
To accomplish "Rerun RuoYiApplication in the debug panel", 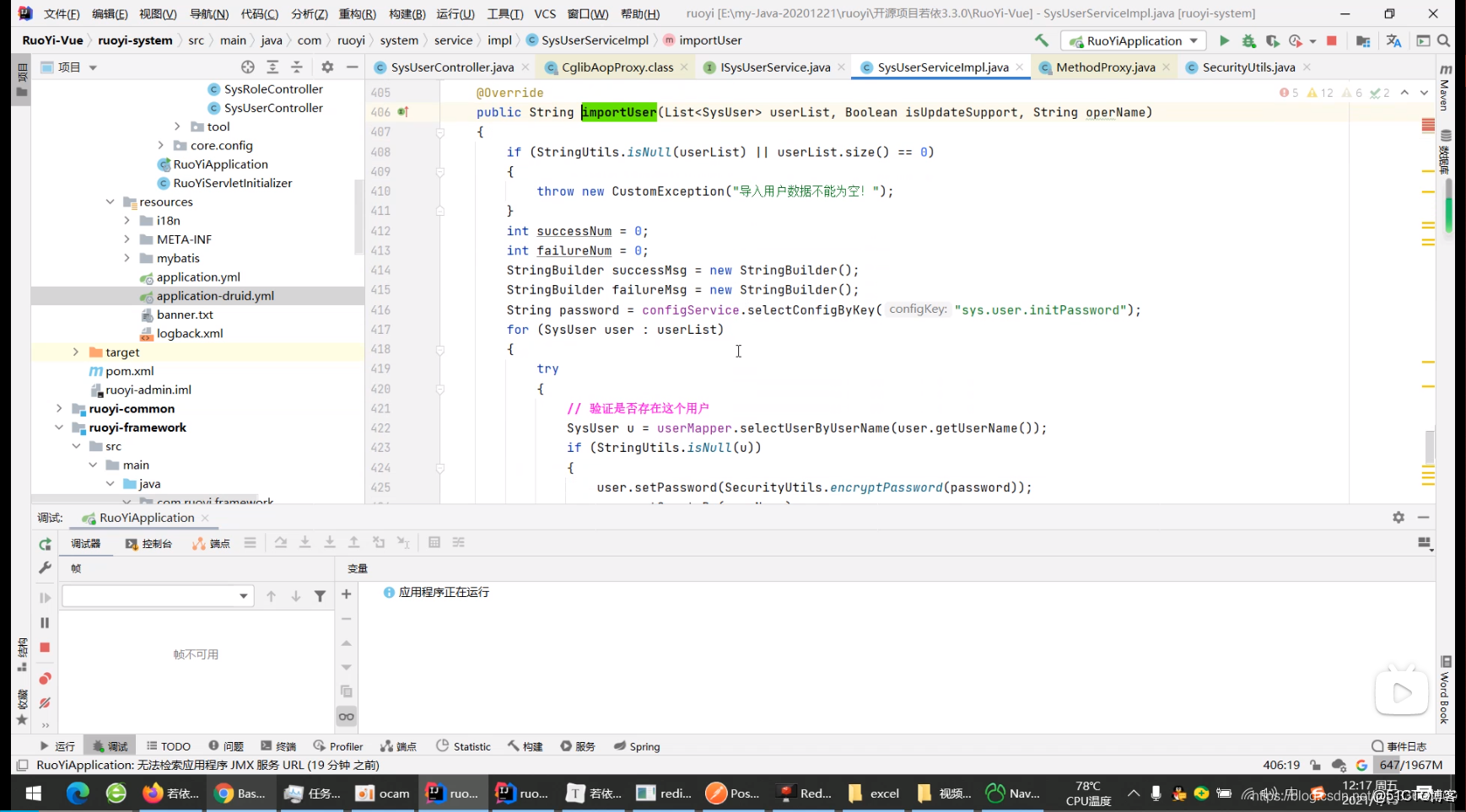I will [x=46, y=544].
